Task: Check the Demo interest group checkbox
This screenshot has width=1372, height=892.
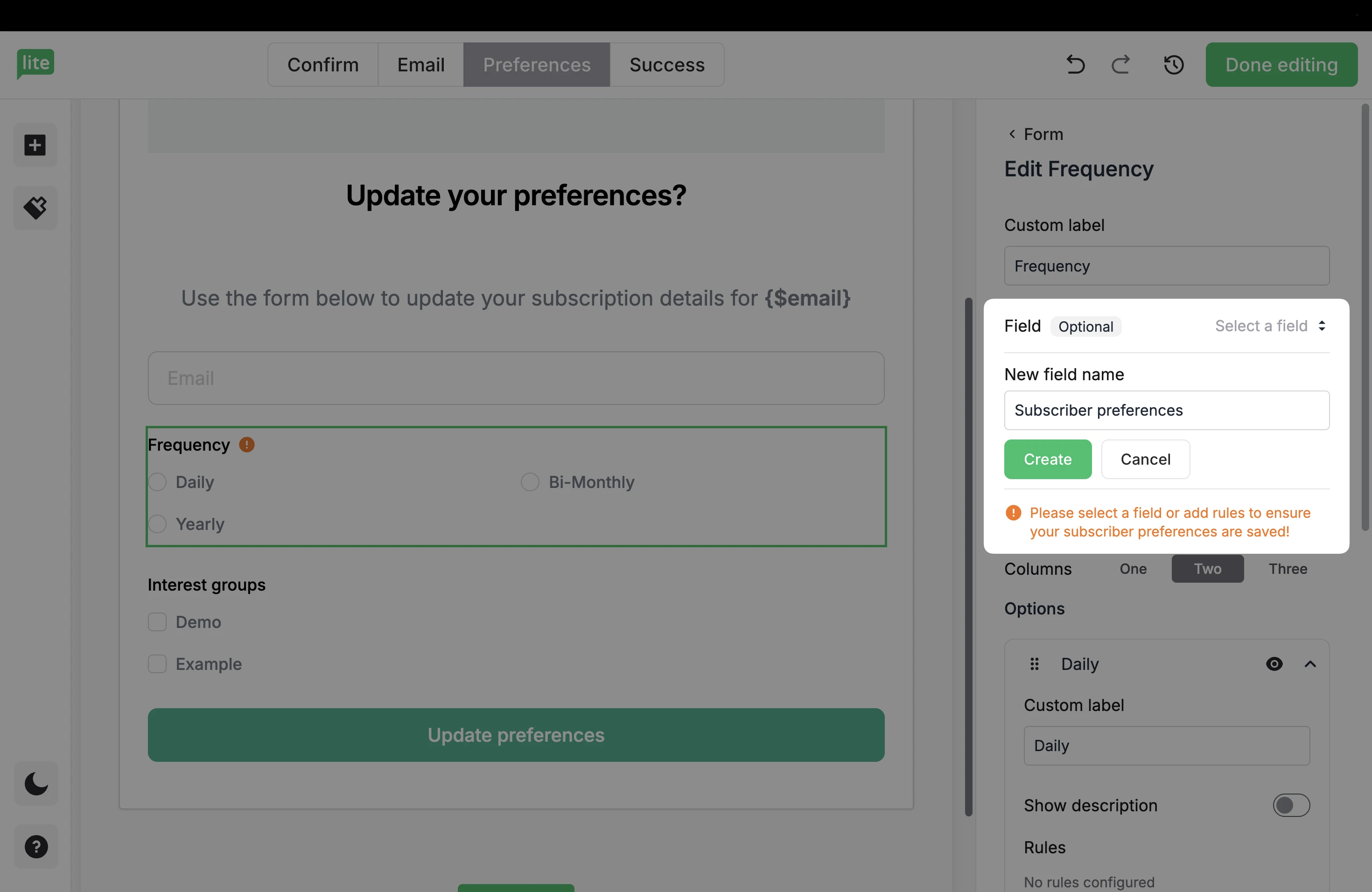Action: 157,622
